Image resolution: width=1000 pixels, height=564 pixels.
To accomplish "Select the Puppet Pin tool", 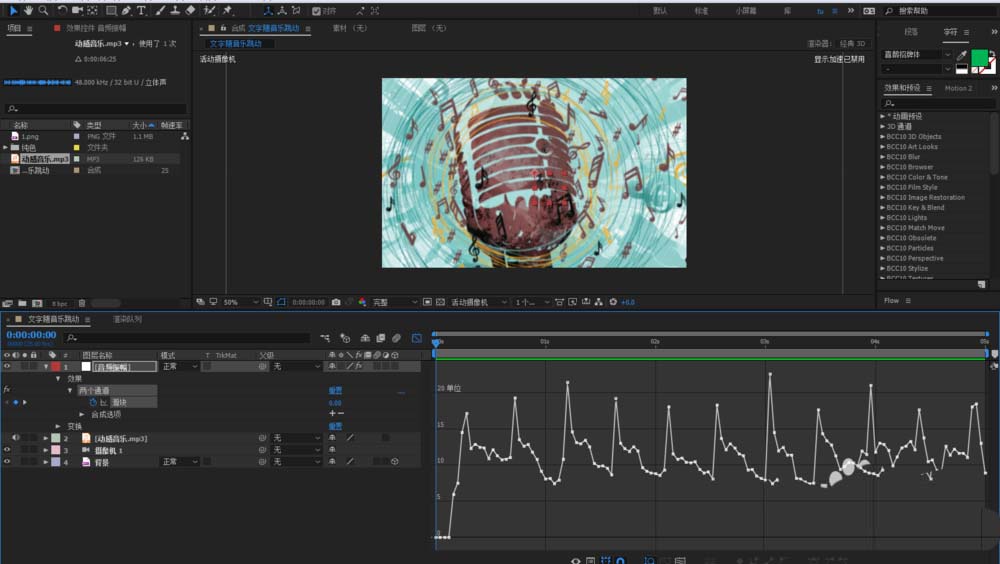I will click(228, 10).
